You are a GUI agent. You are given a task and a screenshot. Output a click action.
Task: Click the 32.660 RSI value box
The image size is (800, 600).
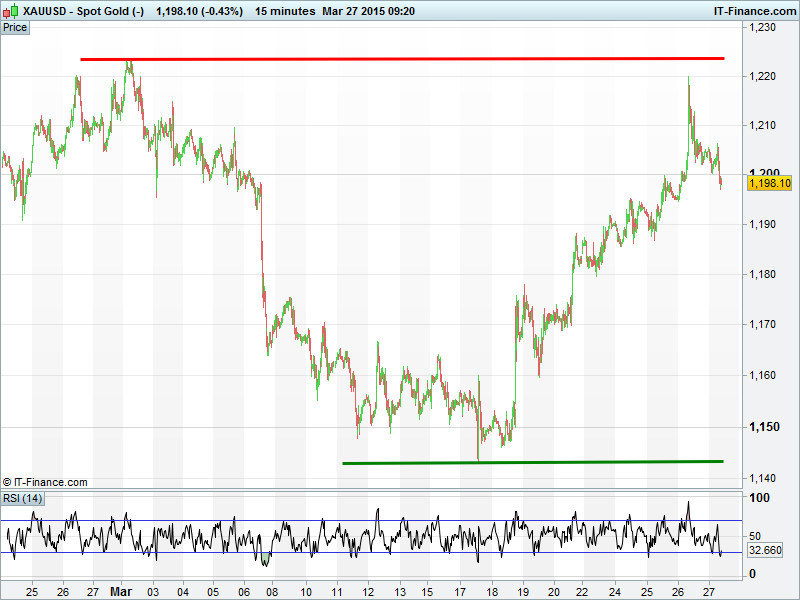point(765,550)
